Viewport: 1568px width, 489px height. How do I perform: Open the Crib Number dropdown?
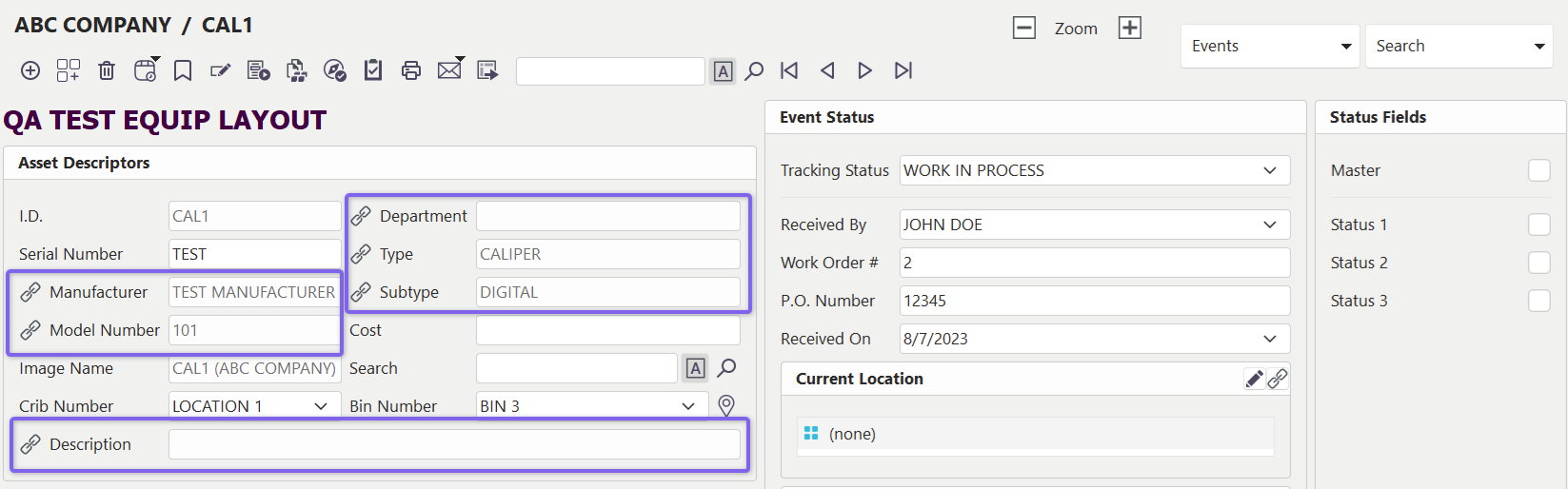[x=321, y=406]
